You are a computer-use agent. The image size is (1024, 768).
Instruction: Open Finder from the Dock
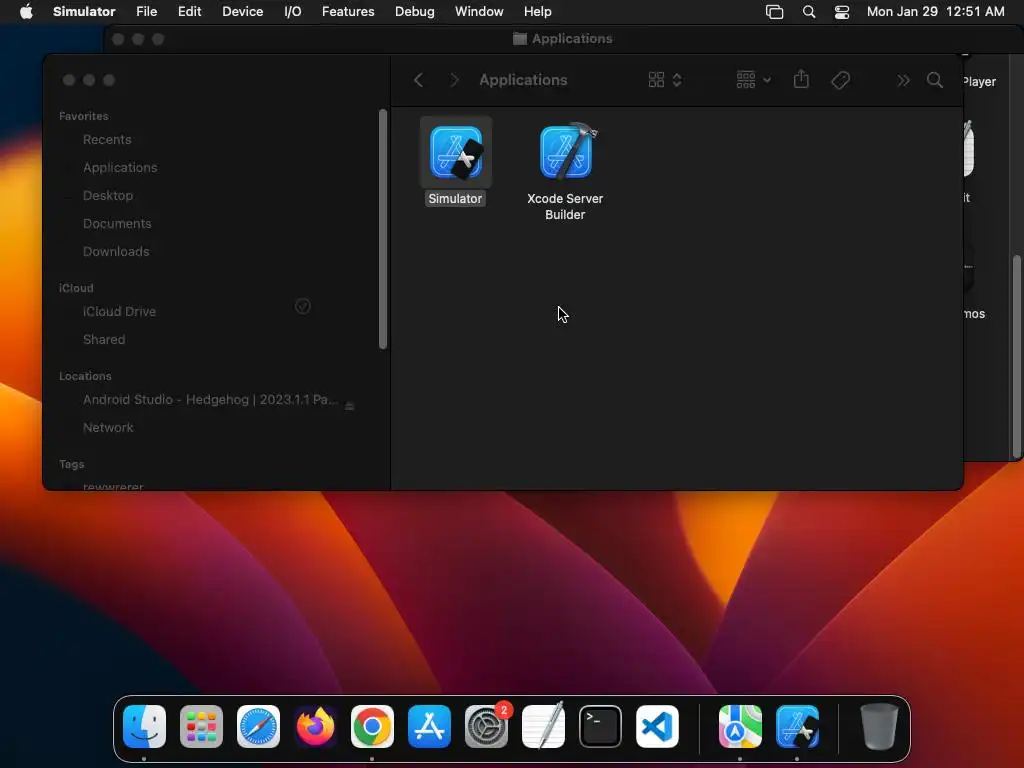click(x=144, y=727)
